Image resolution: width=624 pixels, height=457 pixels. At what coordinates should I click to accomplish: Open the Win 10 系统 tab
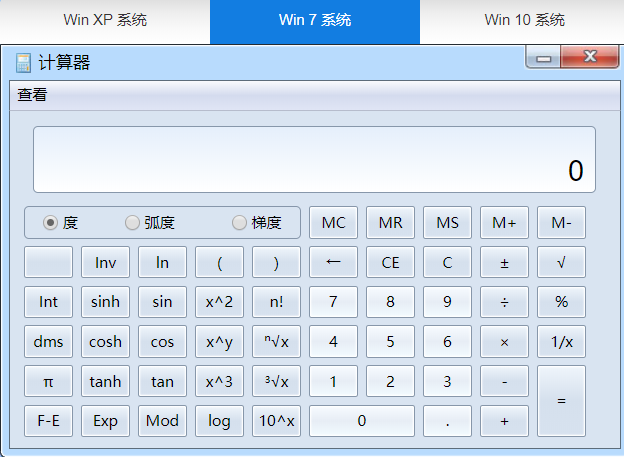coord(525,20)
